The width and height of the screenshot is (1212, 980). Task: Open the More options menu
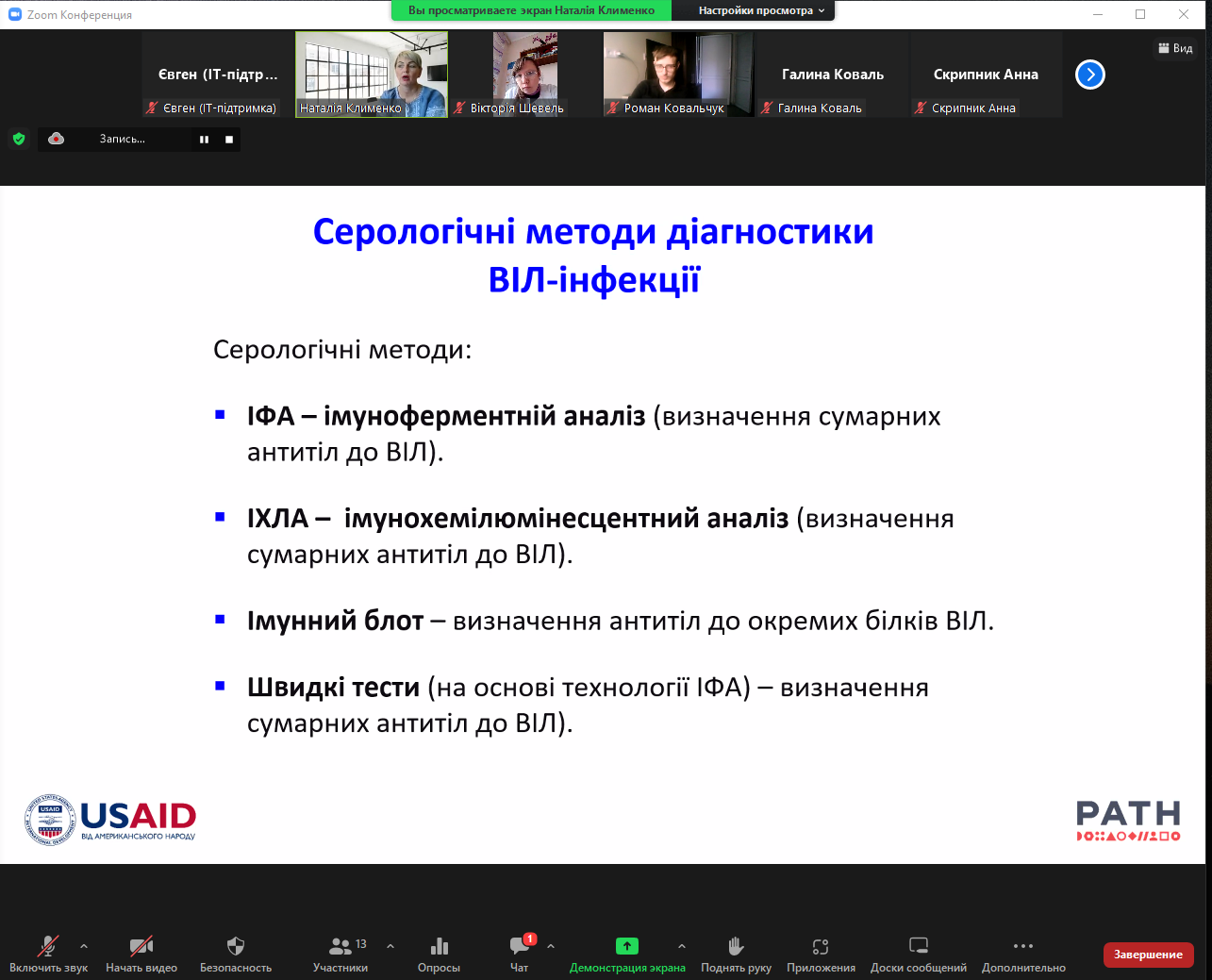(x=1023, y=946)
